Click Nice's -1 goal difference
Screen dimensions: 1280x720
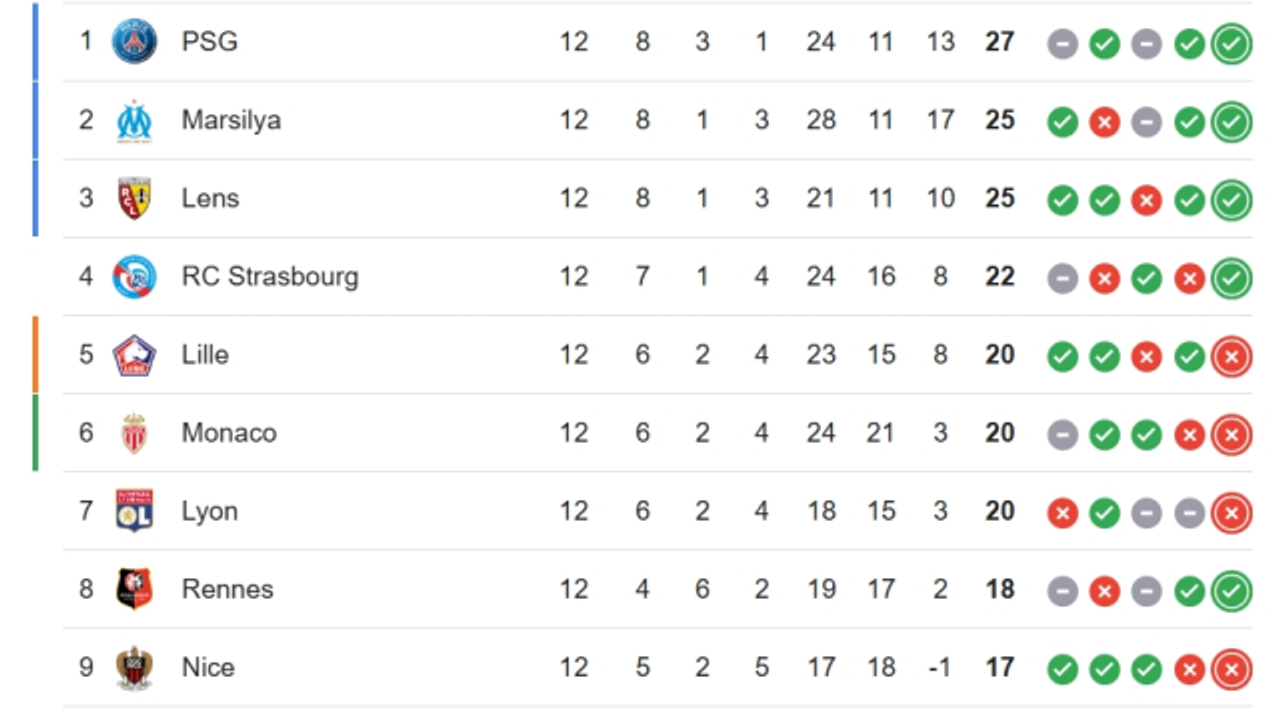[x=939, y=667]
